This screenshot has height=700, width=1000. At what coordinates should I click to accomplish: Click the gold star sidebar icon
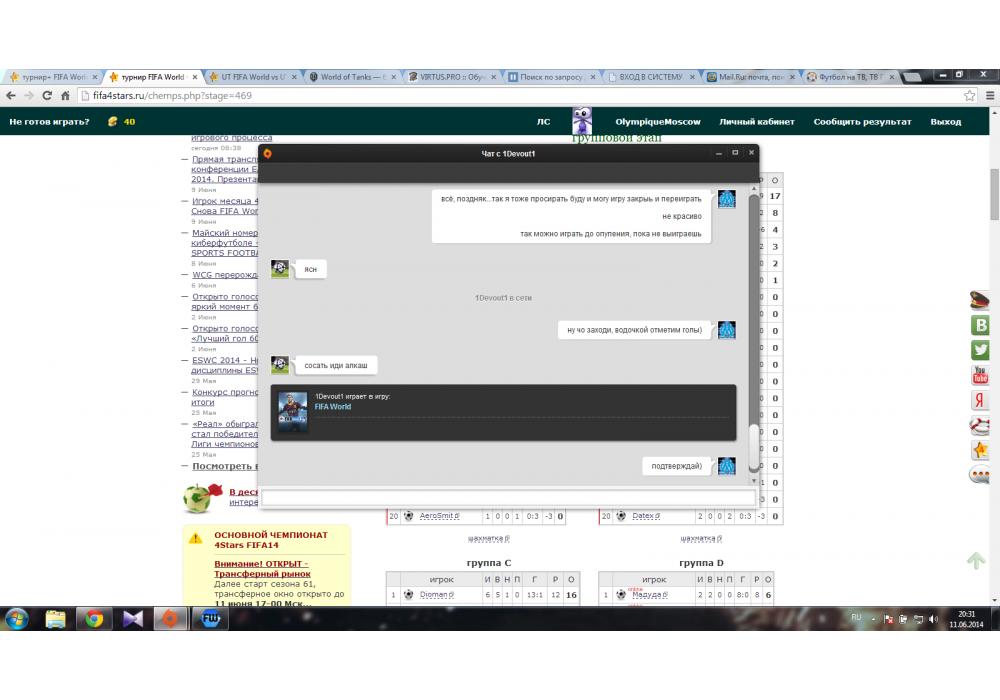[980, 450]
